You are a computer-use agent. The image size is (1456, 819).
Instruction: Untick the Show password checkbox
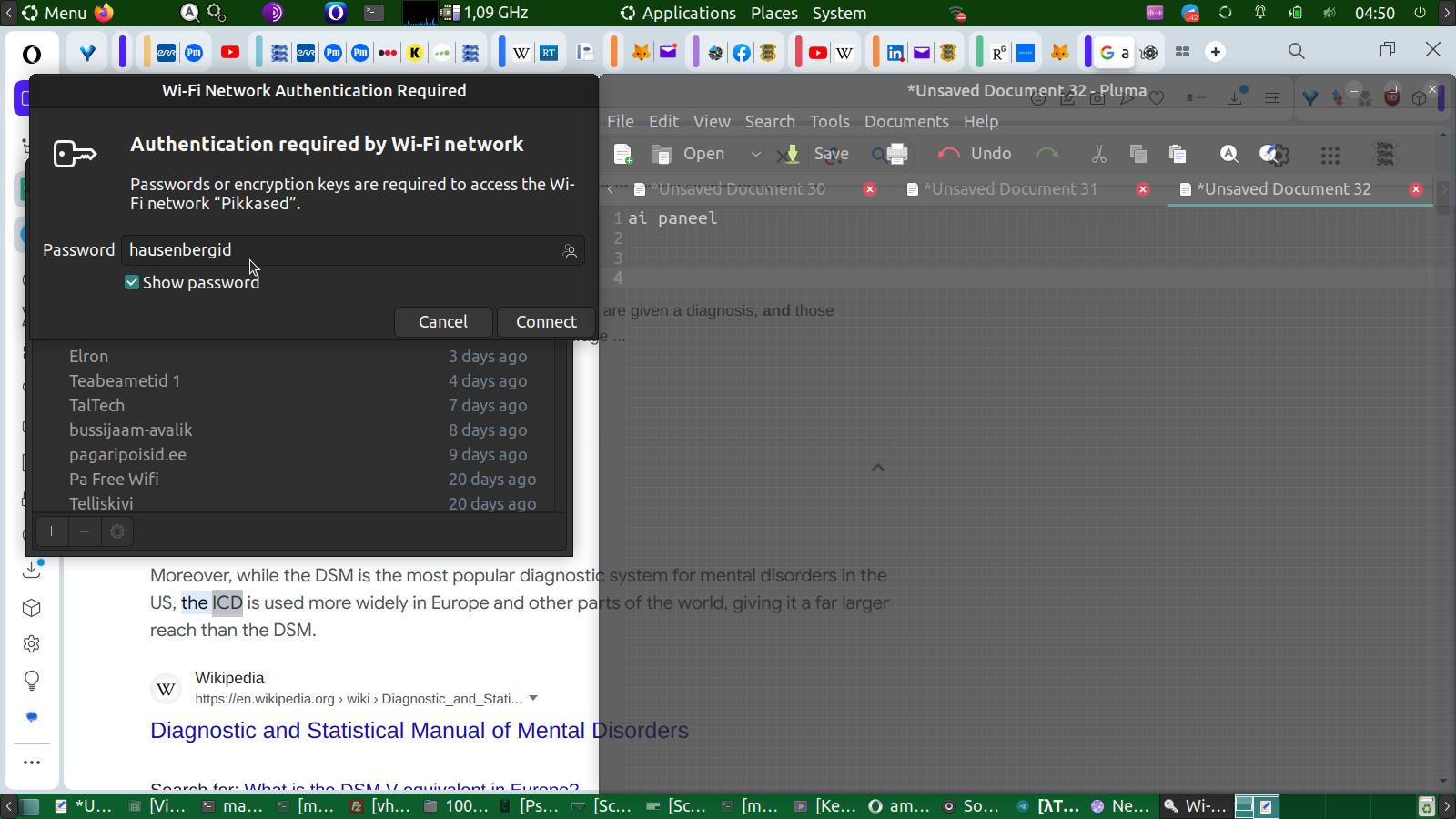click(132, 283)
